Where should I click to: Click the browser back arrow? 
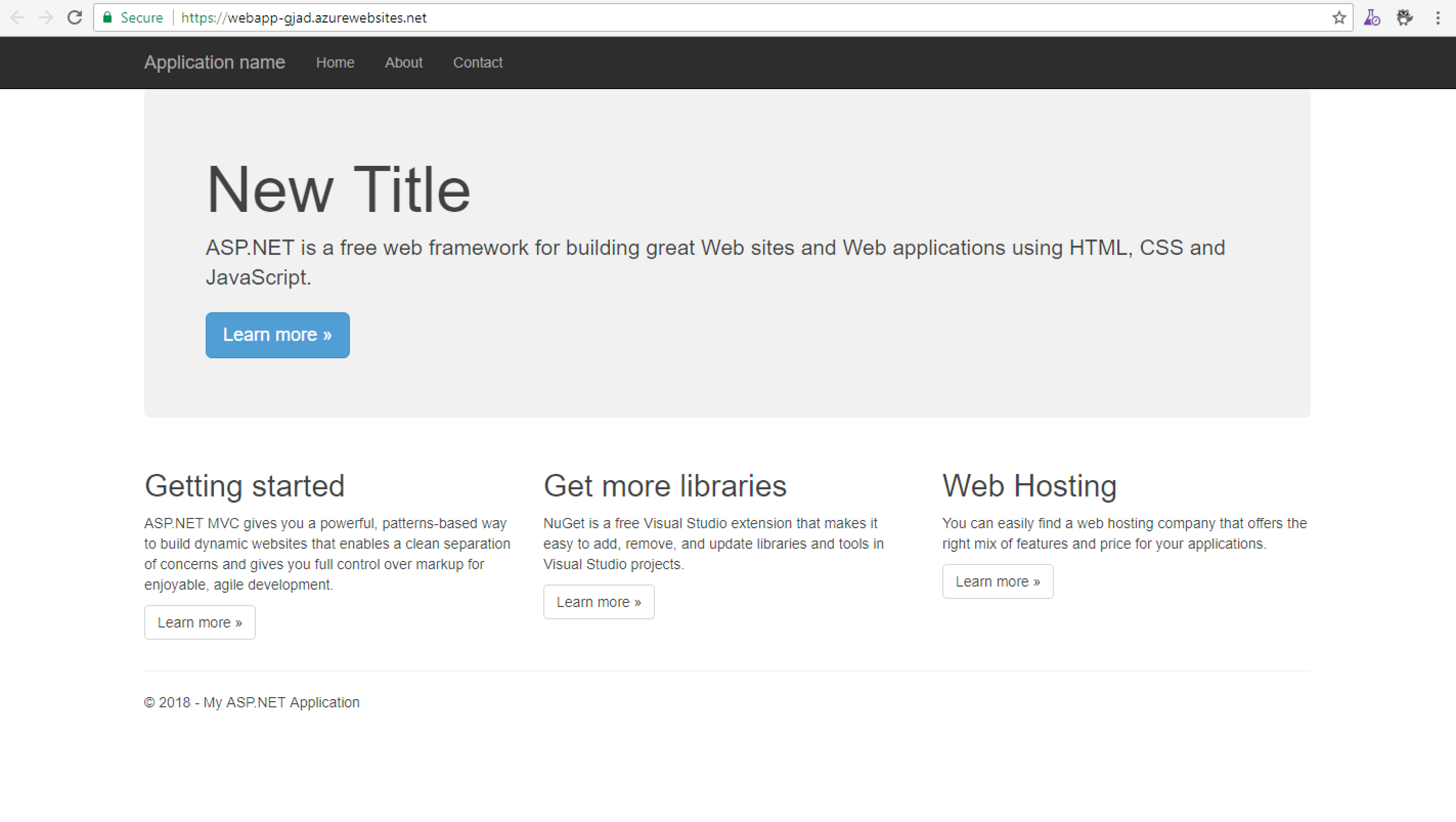click(x=17, y=17)
